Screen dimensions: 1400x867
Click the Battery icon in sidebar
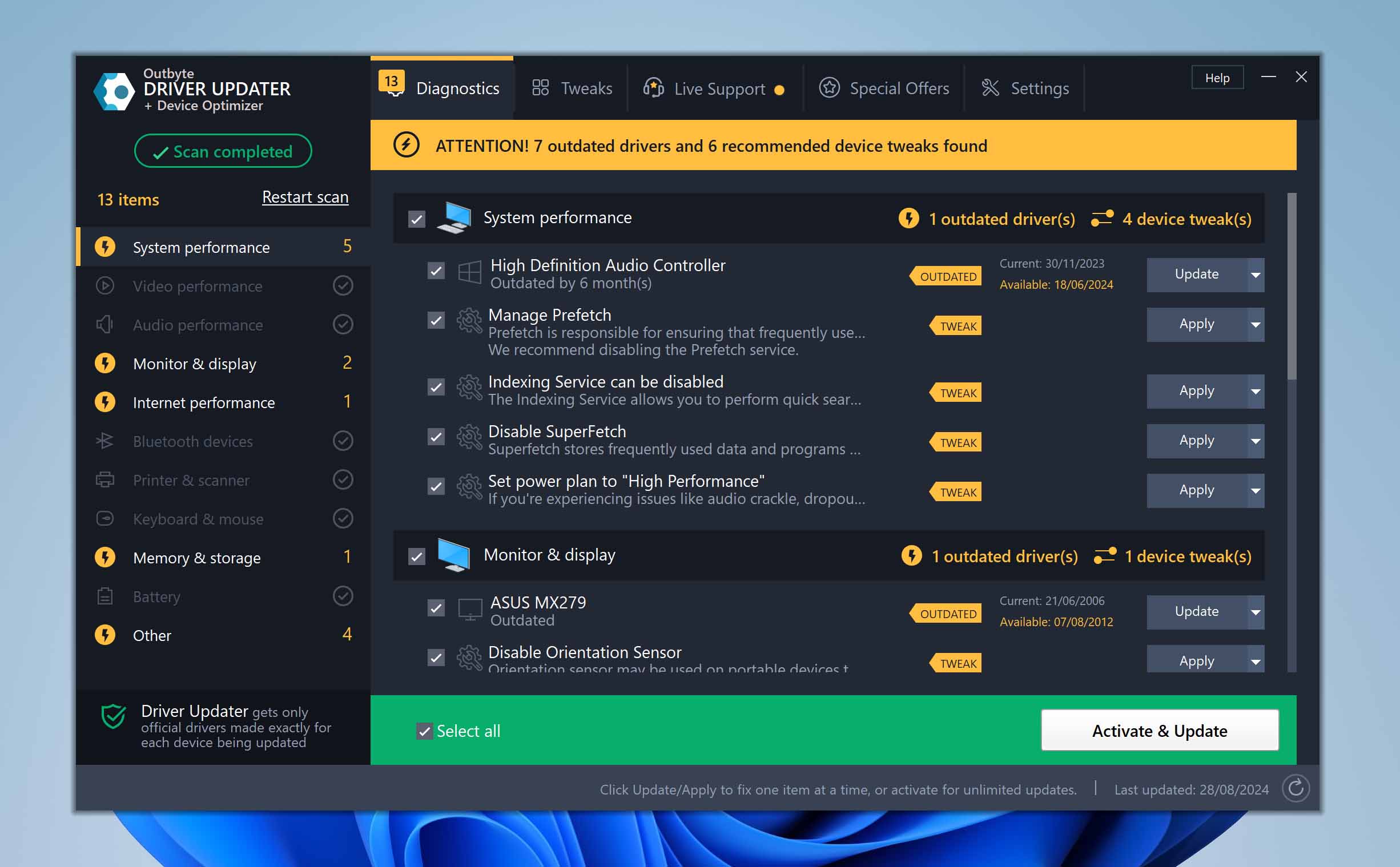(x=104, y=596)
